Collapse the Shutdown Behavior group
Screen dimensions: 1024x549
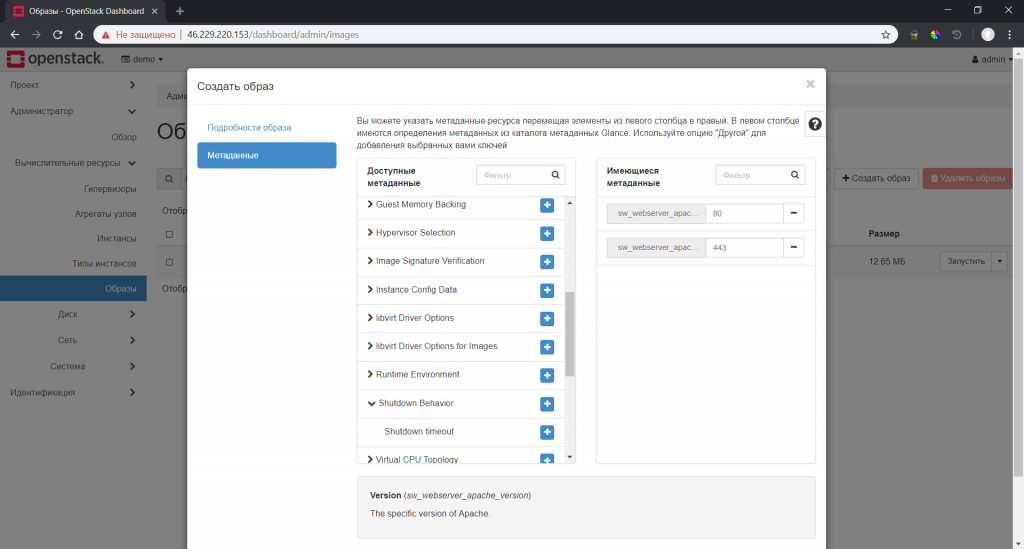(x=372, y=403)
